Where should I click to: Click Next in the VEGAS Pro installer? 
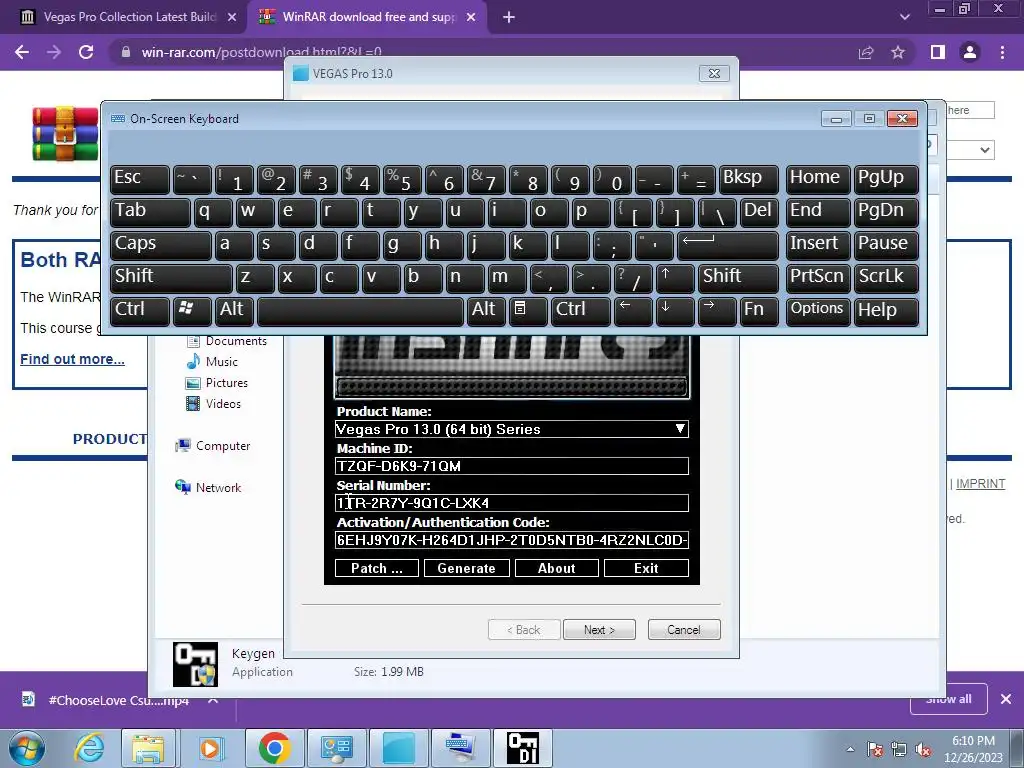tap(599, 630)
